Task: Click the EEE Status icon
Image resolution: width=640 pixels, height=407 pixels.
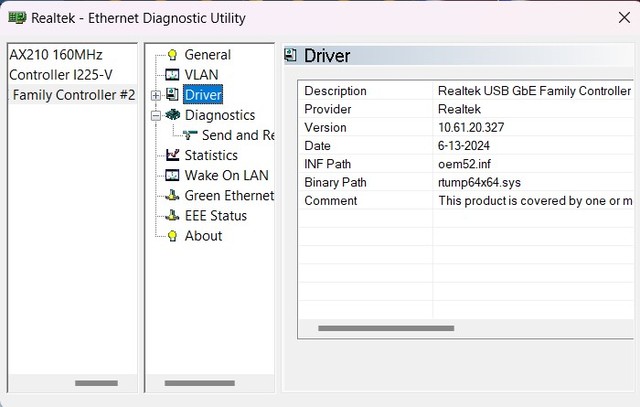Action: click(172, 215)
